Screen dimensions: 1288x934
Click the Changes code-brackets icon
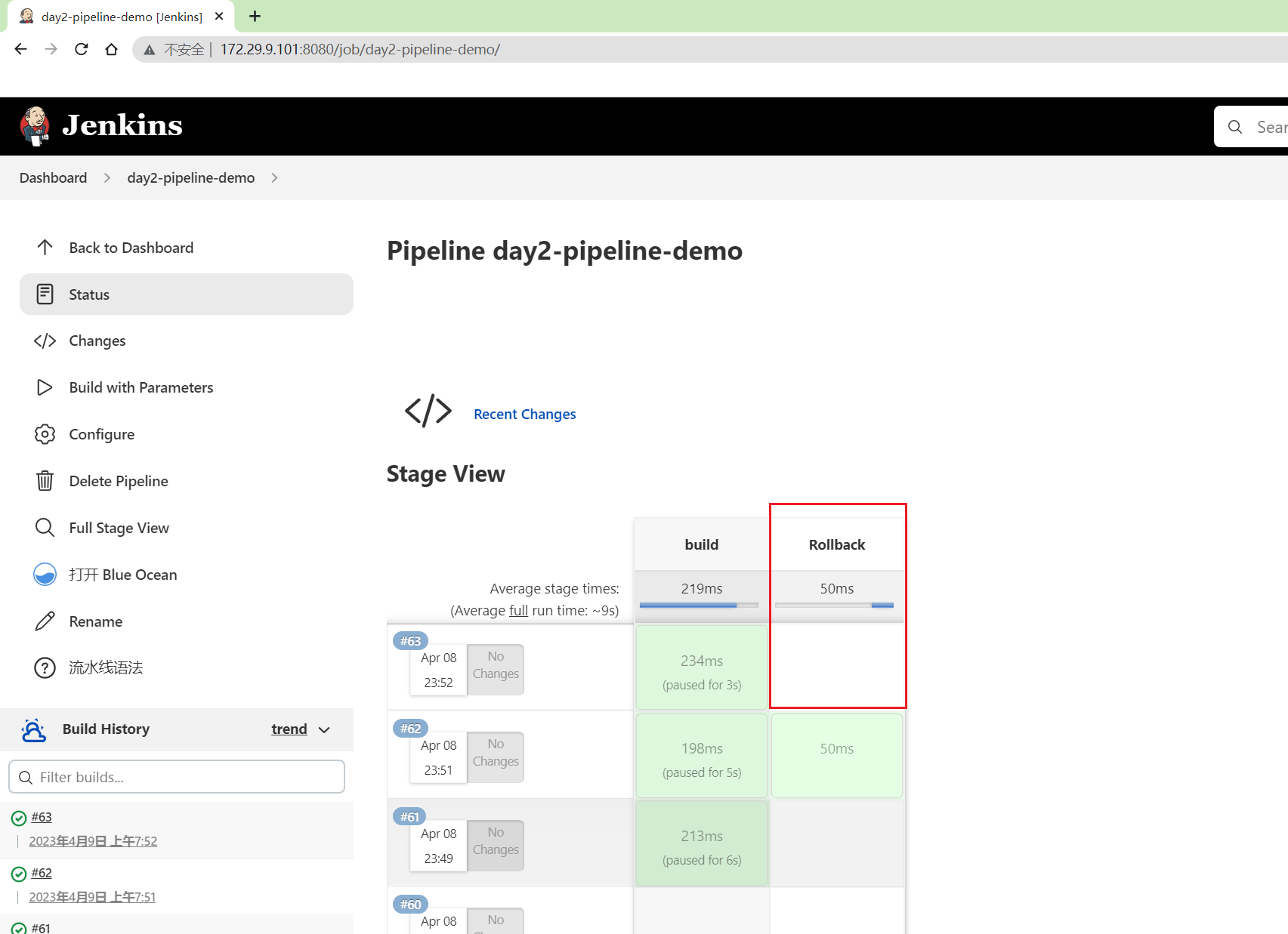[x=45, y=341]
